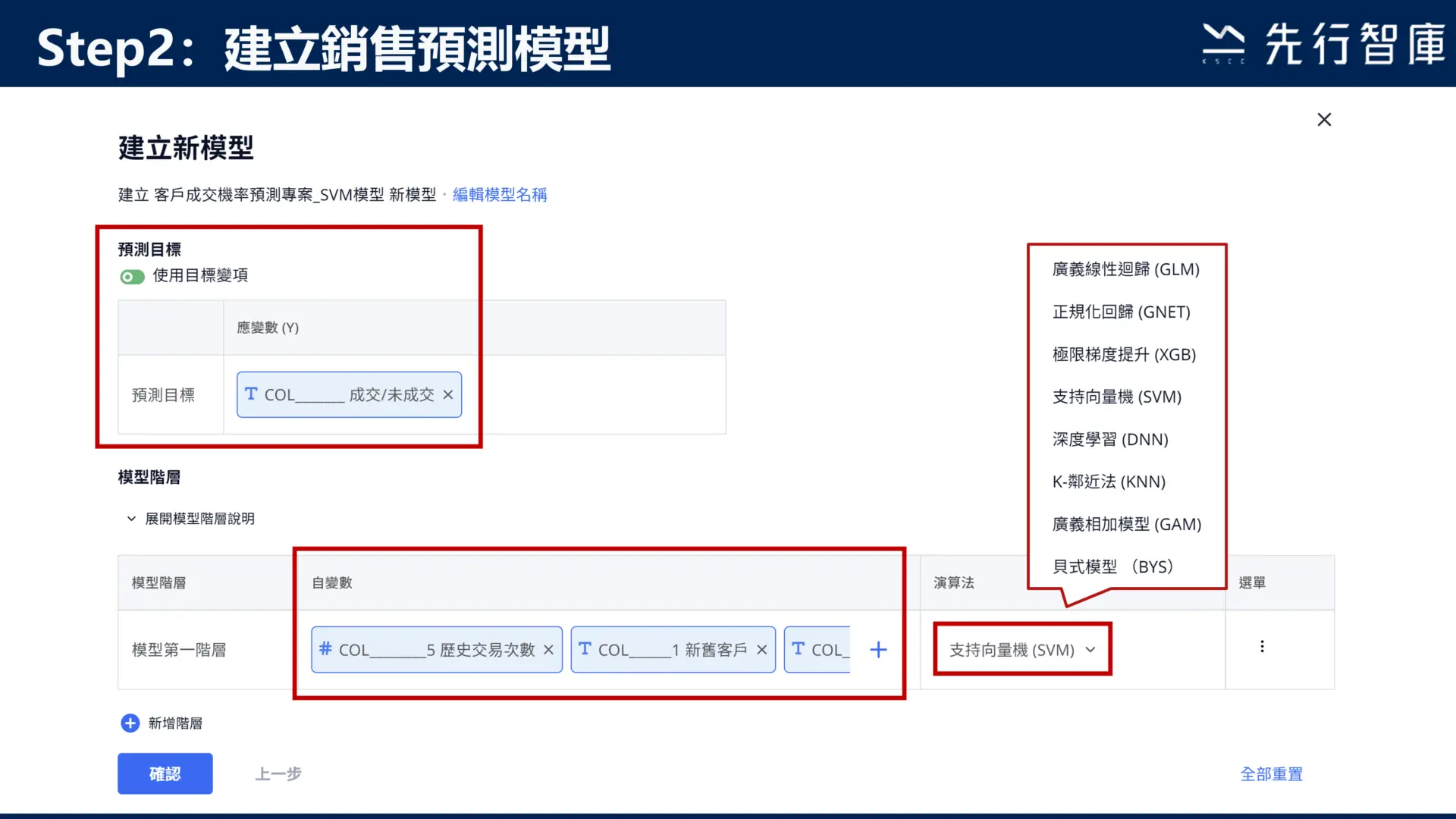Select 貝式模型 (BYS) option

1113,566
